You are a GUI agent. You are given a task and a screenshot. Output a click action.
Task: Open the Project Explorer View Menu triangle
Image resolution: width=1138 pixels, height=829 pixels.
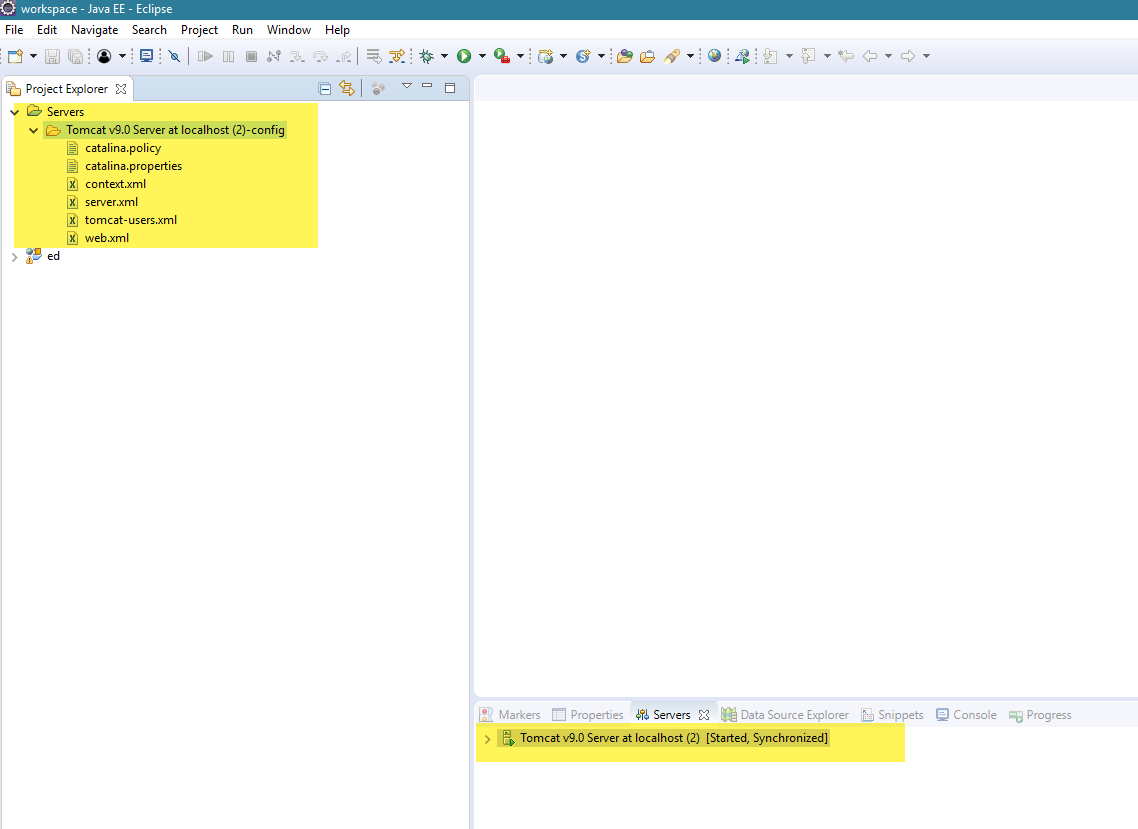(x=406, y=86)
